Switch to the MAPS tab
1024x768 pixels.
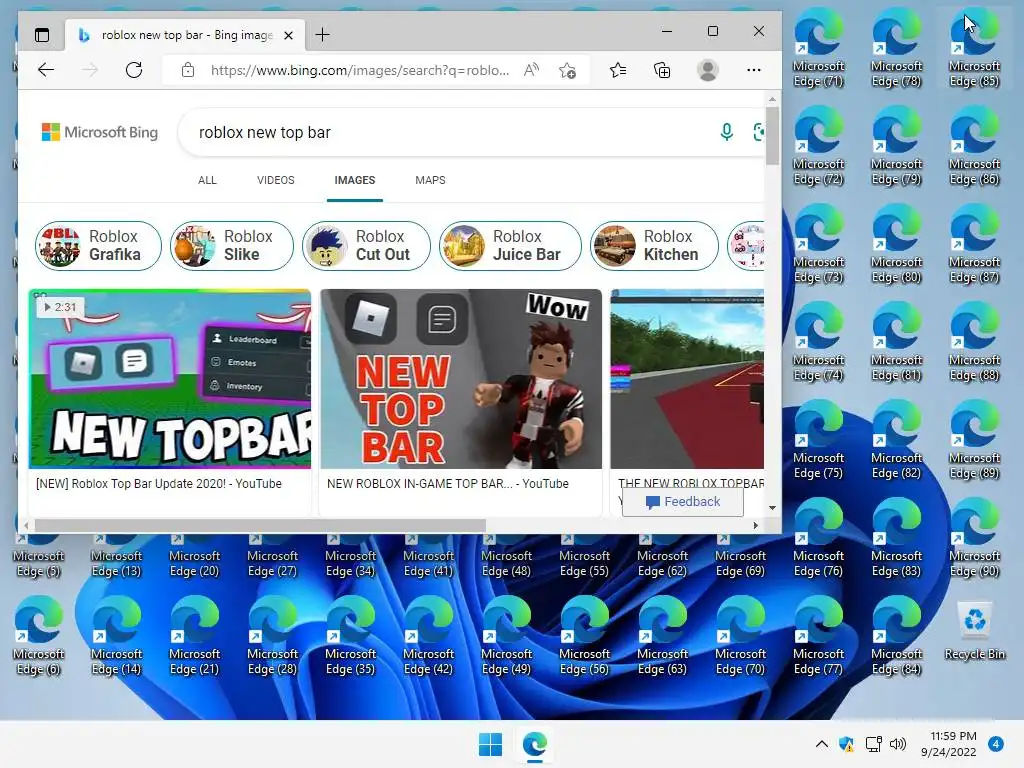coord(430,180)
